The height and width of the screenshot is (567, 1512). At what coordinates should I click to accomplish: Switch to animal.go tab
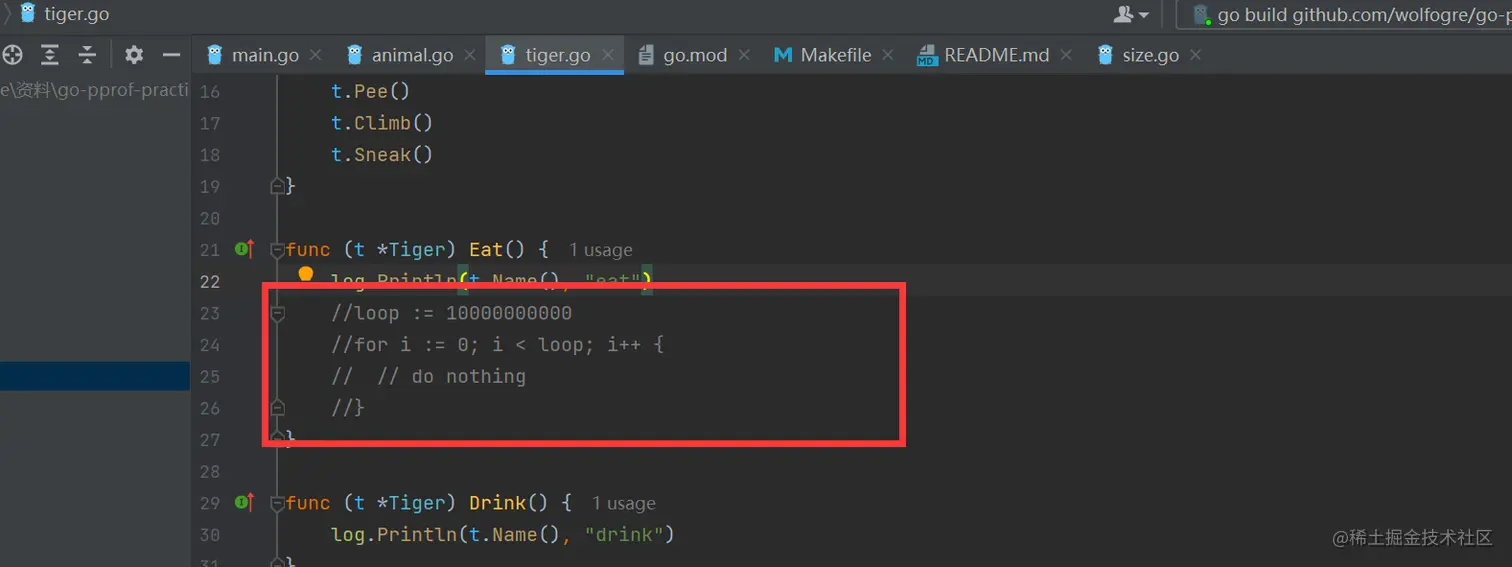[x=412, y=55]
